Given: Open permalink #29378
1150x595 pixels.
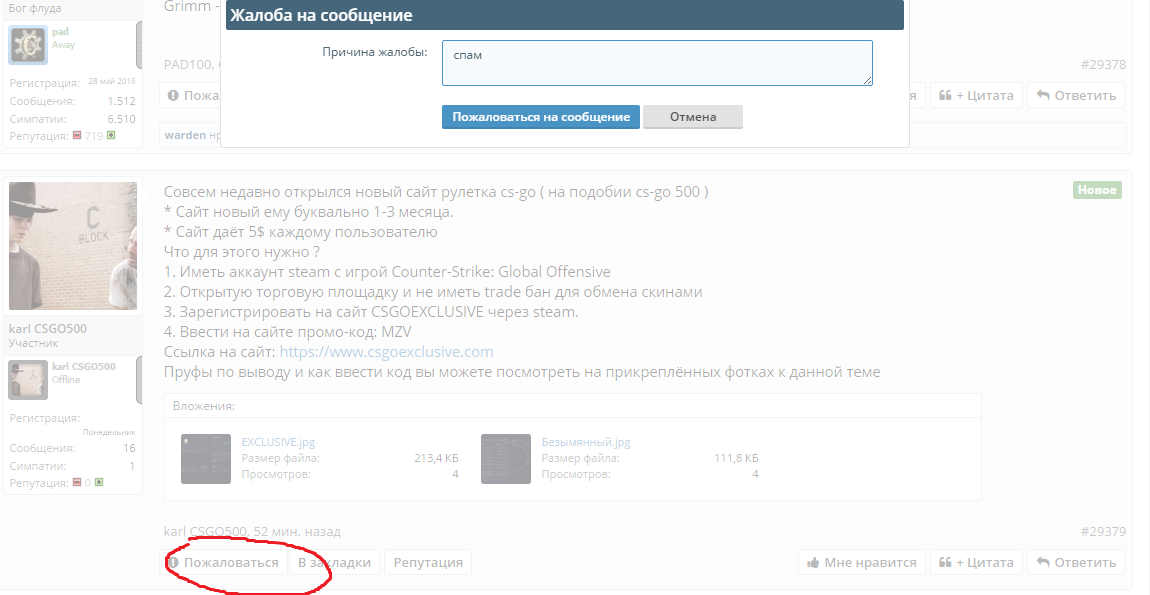Looking at the screenshot, I should [x=1103, y=65].
